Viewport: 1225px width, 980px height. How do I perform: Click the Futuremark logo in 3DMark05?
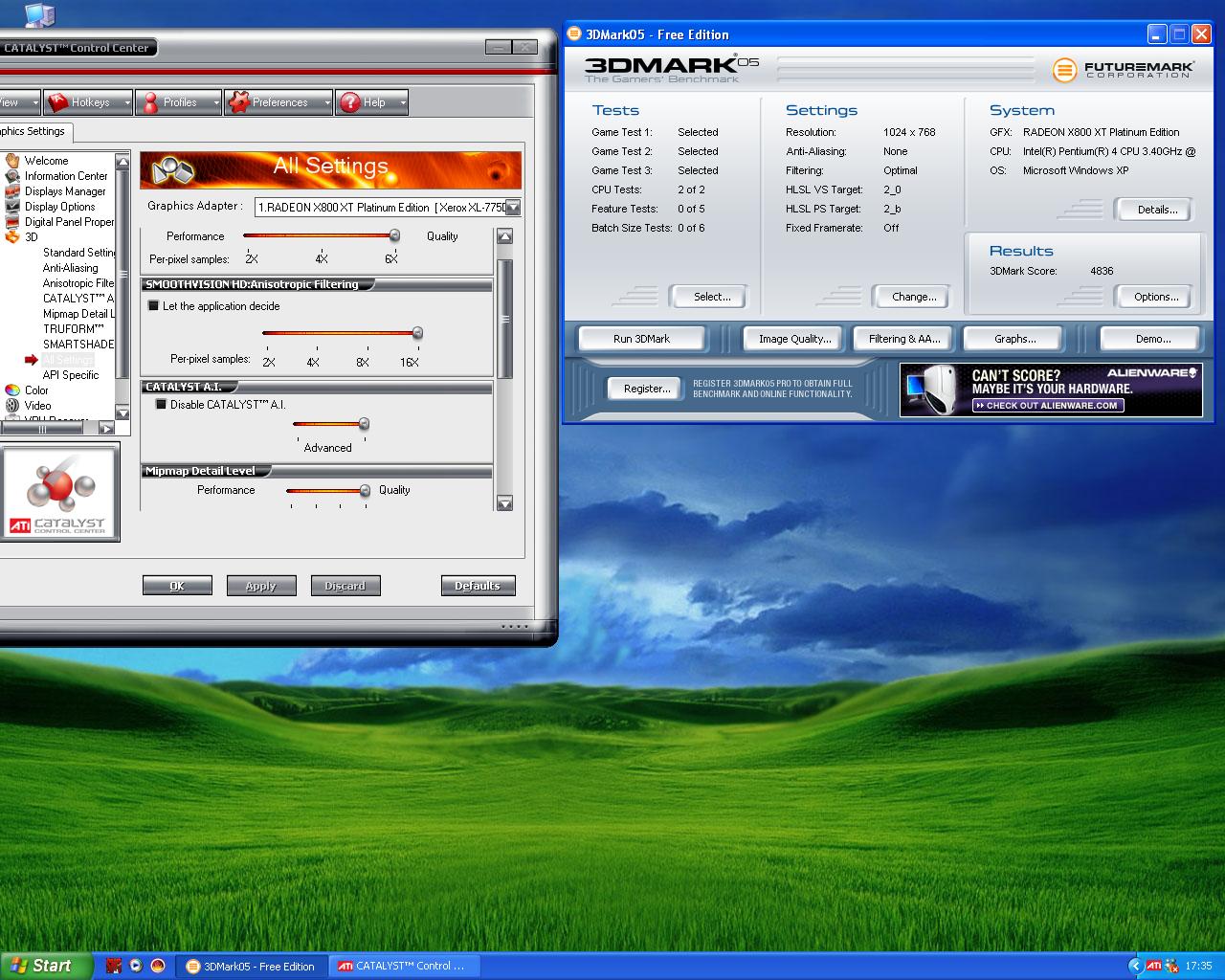coord(1123,70)
